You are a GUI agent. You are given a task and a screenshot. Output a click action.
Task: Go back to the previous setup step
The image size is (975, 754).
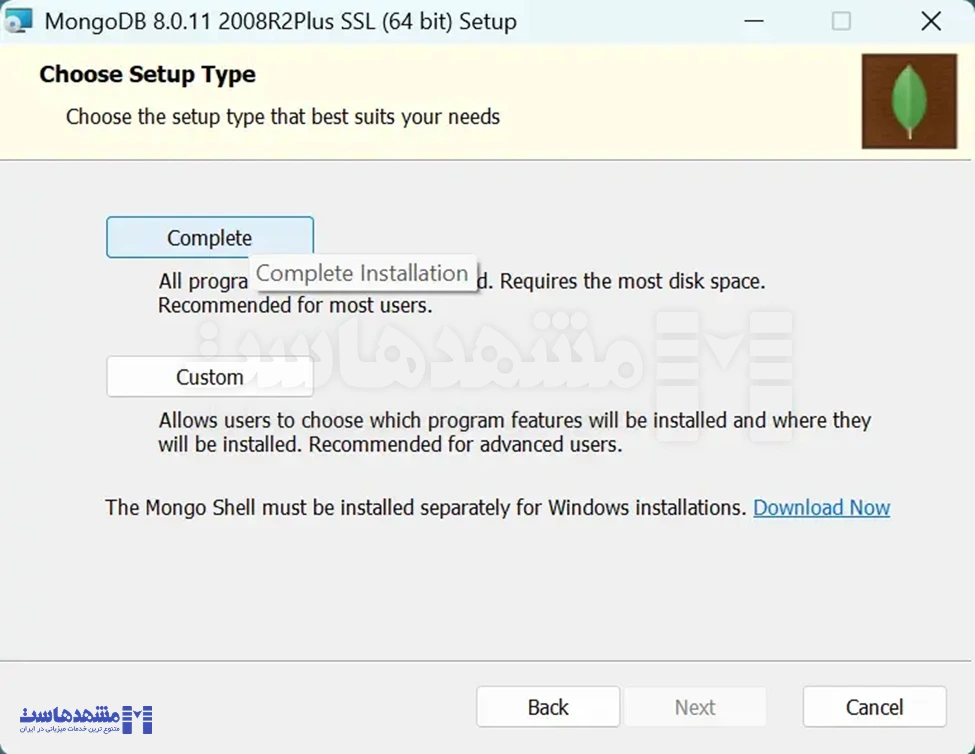point(548,707)
